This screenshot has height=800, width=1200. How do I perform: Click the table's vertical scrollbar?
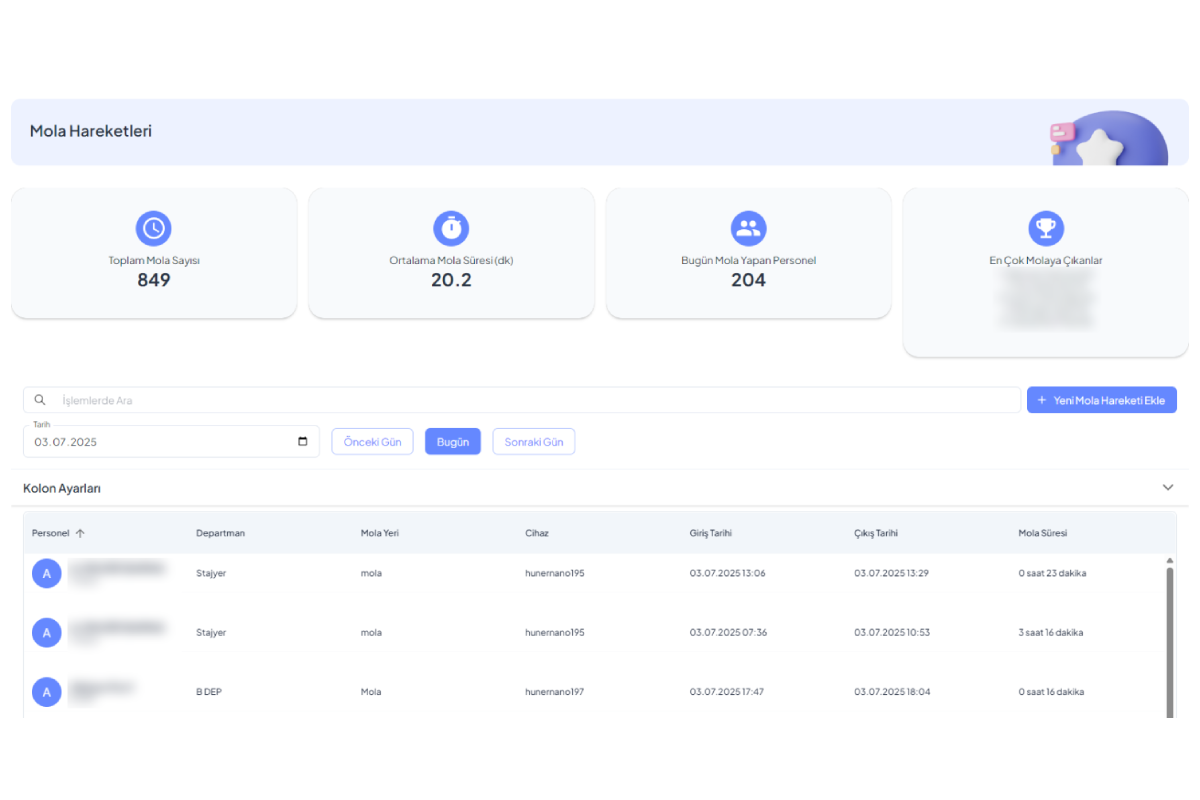coord(1169,640)
